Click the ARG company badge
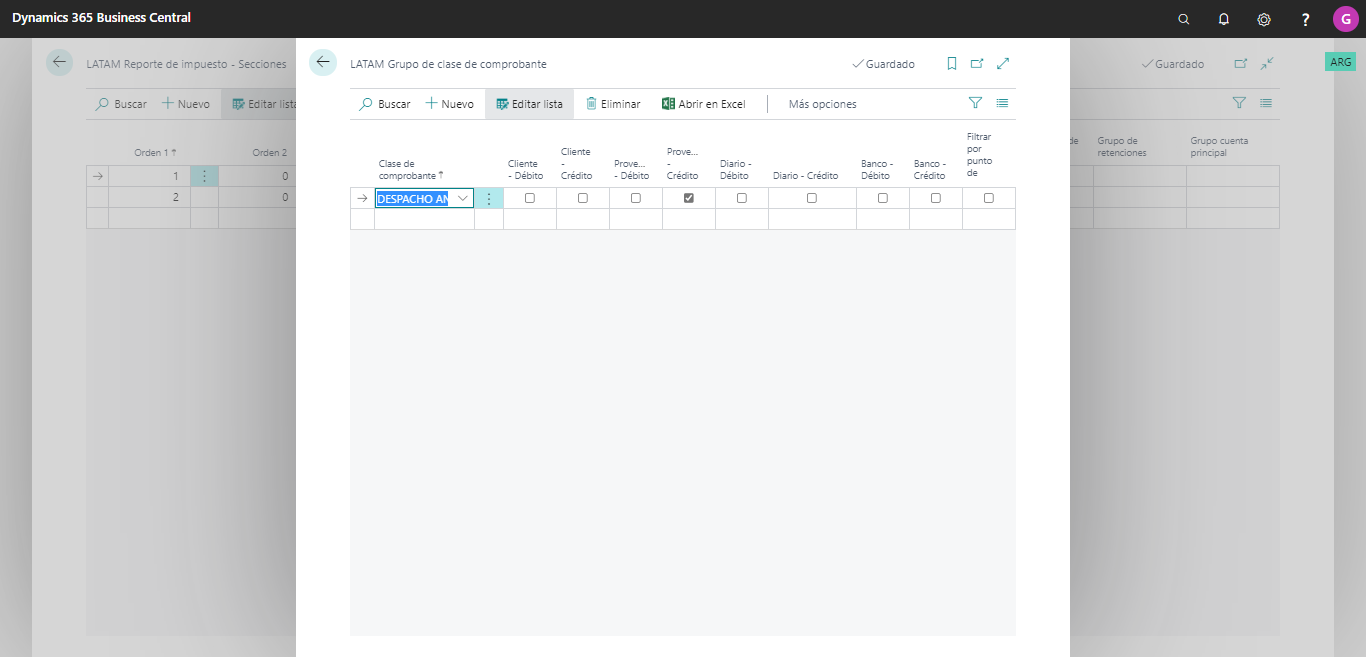Viewport: 1366px width, 657px height. pos(1340,62)
